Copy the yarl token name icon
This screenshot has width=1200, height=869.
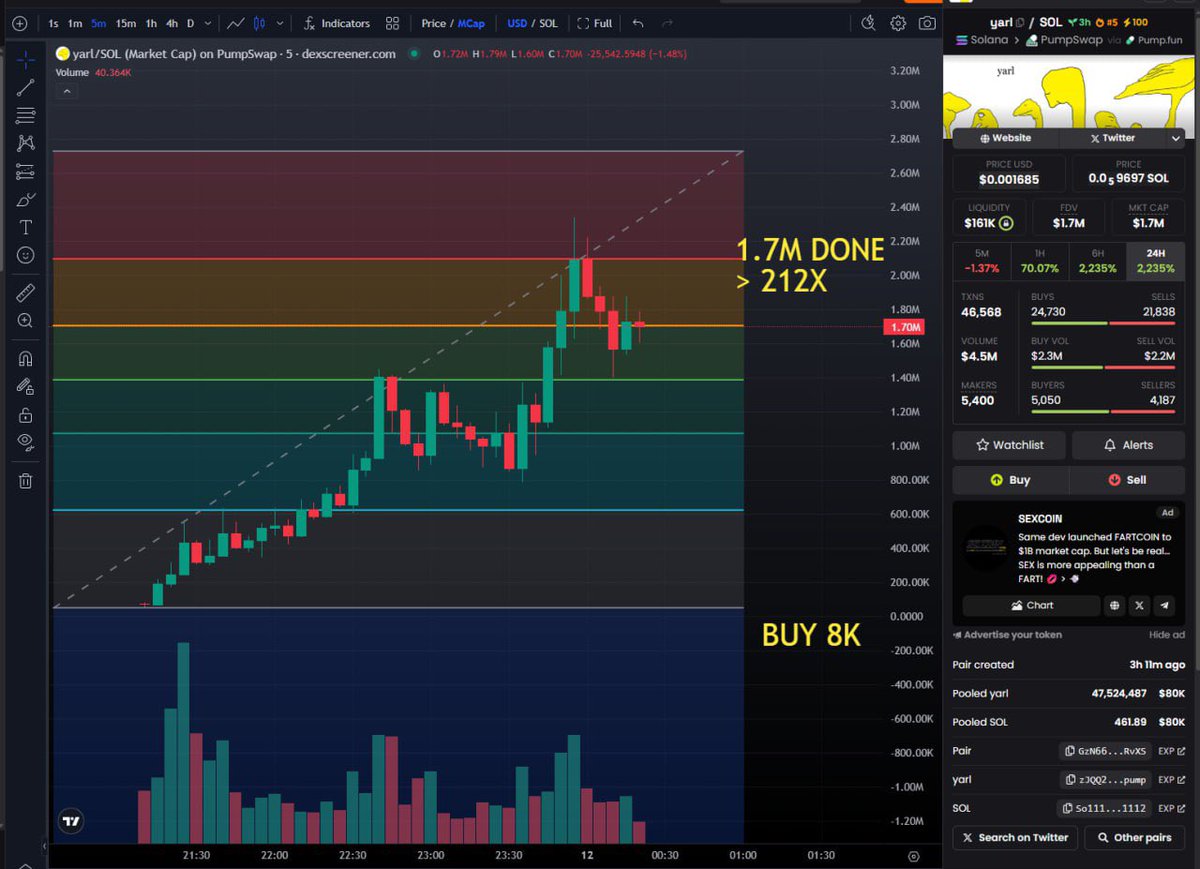tap(1020, 22)
